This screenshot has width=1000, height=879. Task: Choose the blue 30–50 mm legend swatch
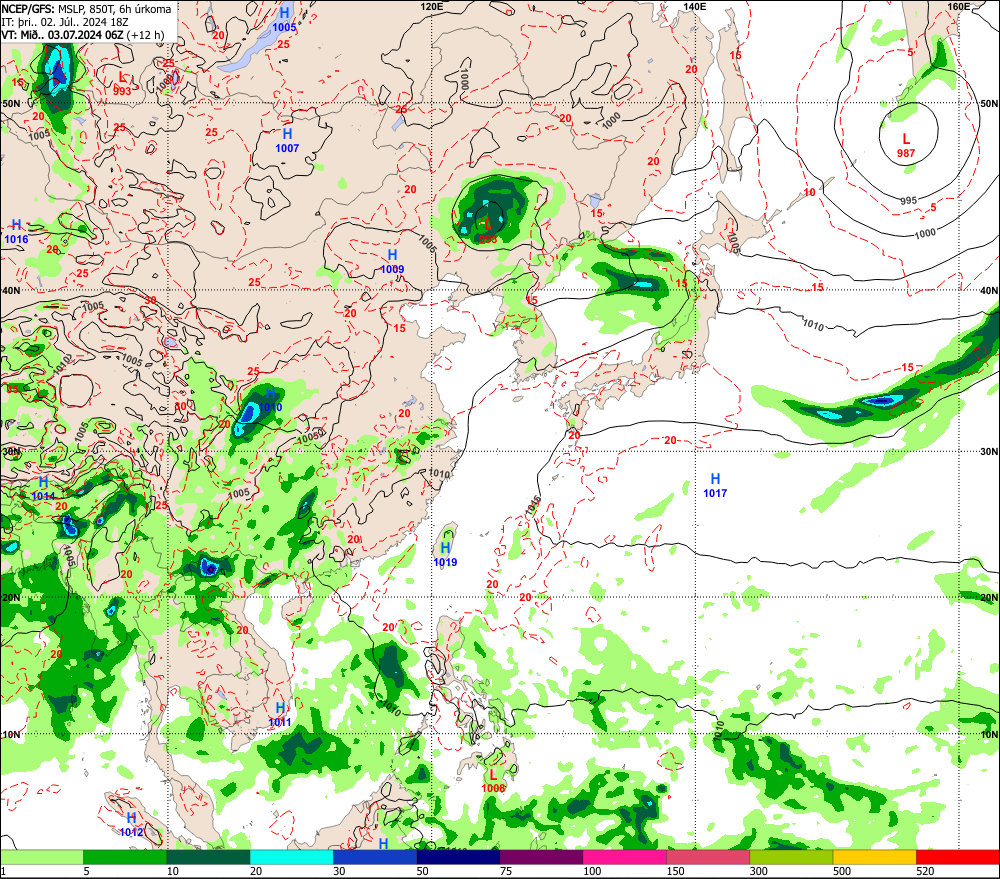tap(375, 857)
